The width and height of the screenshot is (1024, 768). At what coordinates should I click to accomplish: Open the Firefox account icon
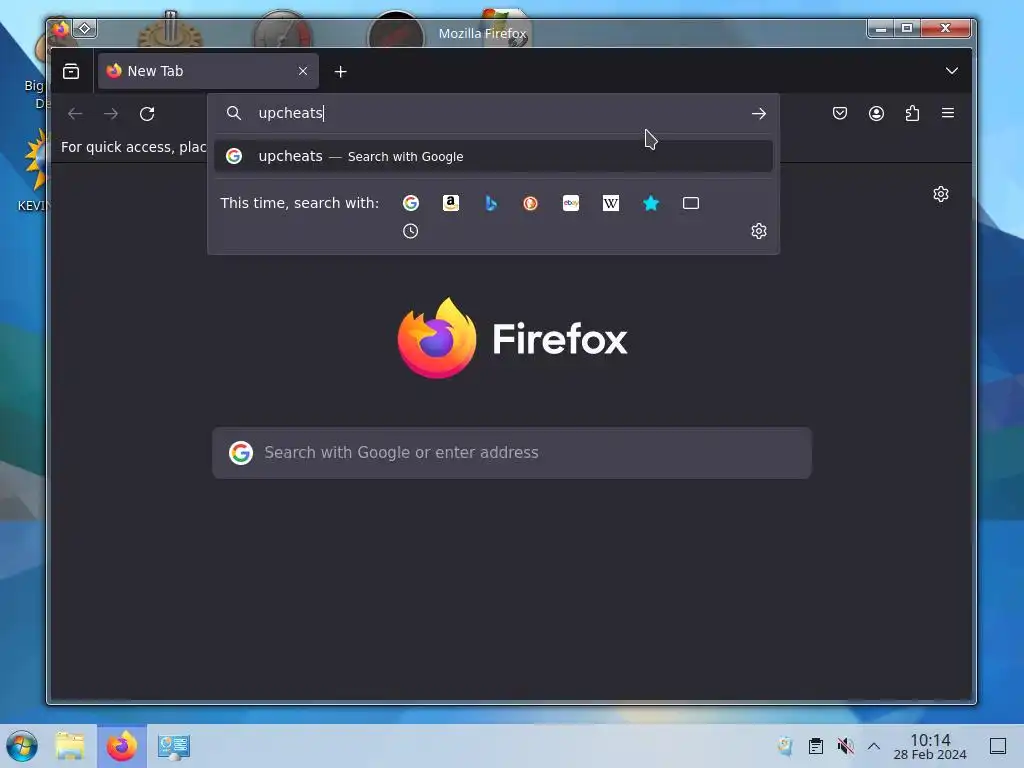click(876, 114)
